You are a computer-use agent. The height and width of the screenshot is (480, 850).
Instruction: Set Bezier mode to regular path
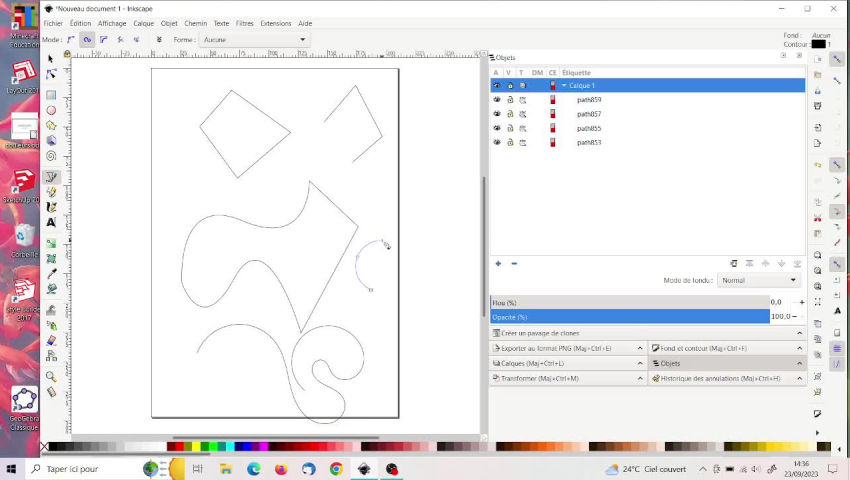click(x=70, y=40)
